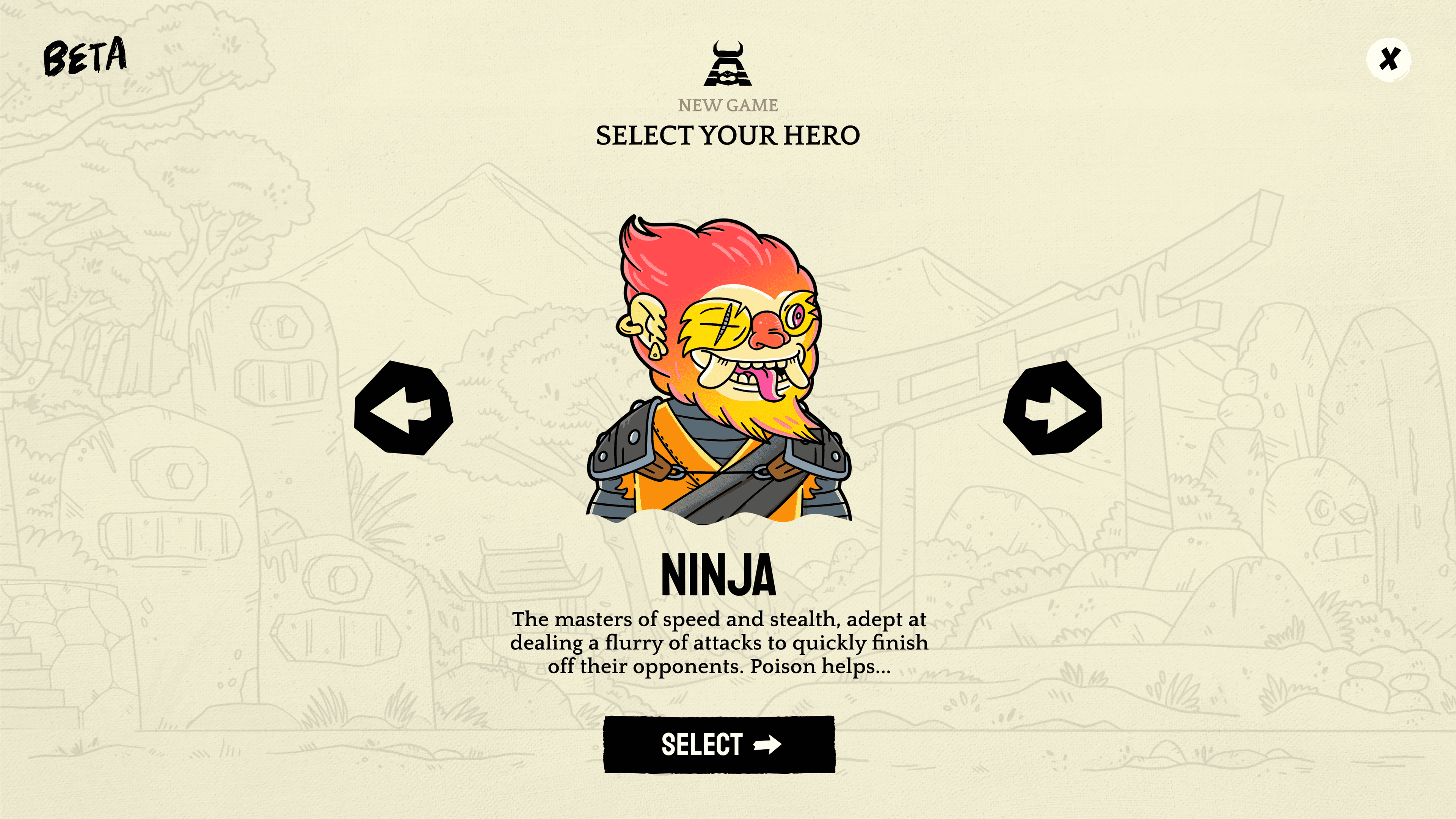The image size is (1456, 819).
Task: Click the white arrow inside SELECT button
Action: pyautogui.click(x=767, y=744)
